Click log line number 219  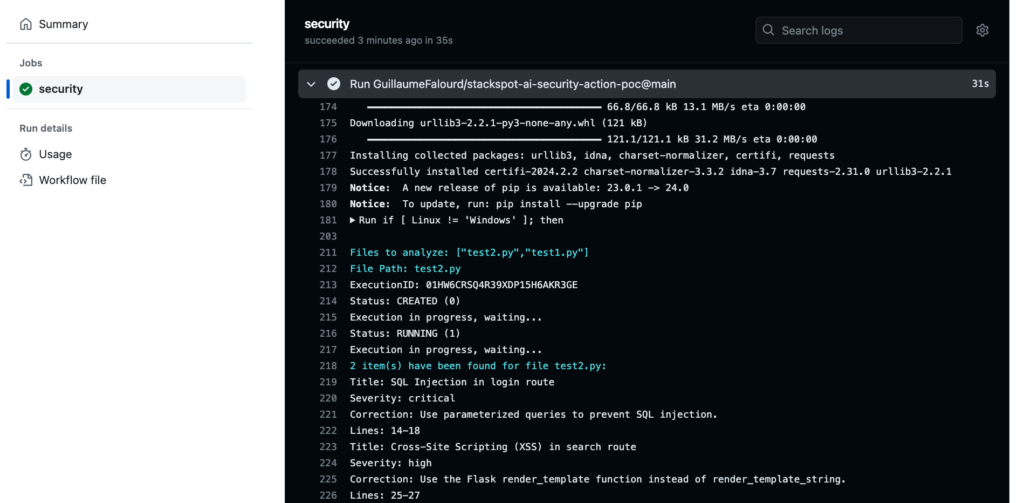pos(328,381)
